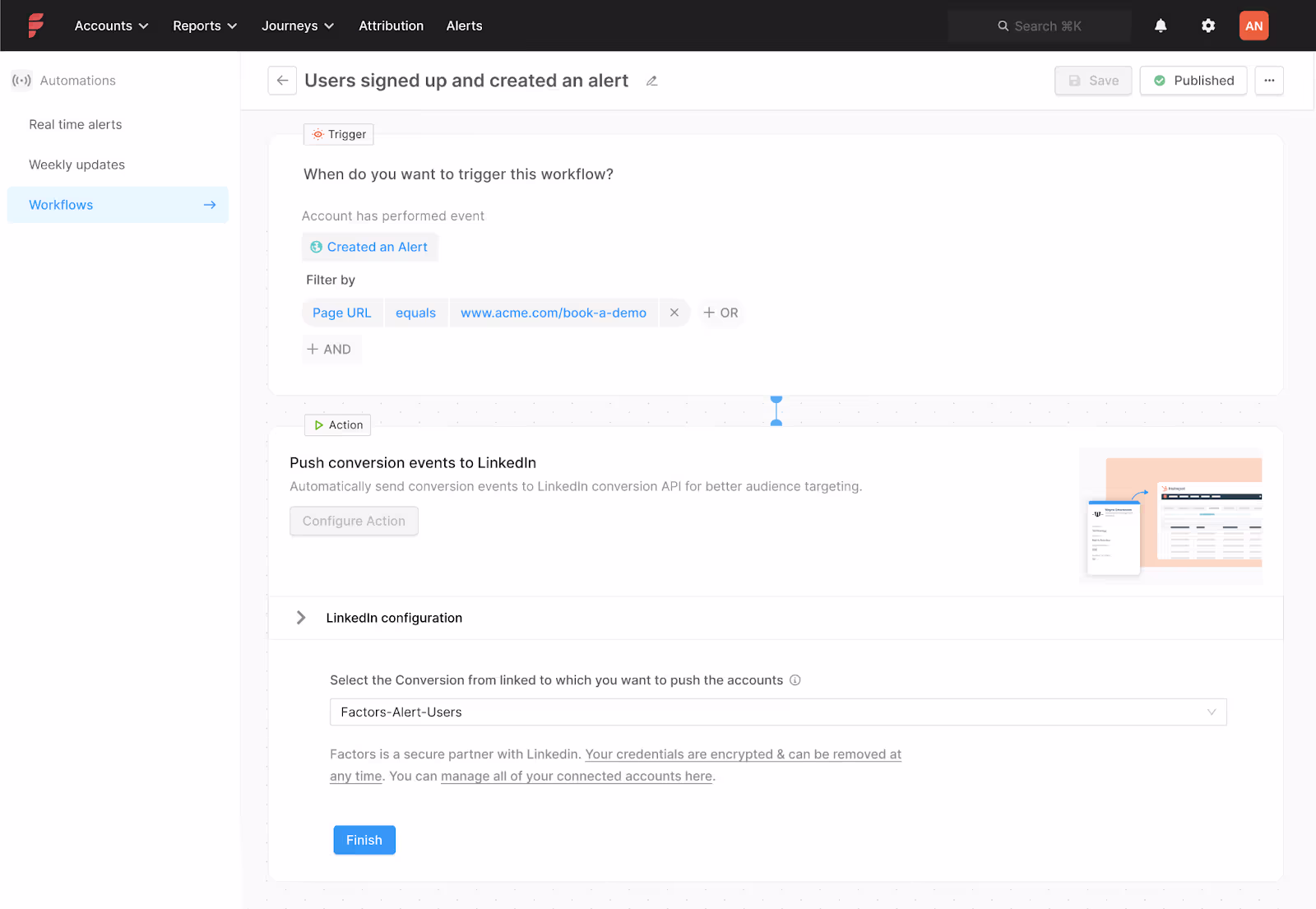This screenshot has width=1316, height=909.
Task: Change the Page URL filter property
Action: click(341, 313)
